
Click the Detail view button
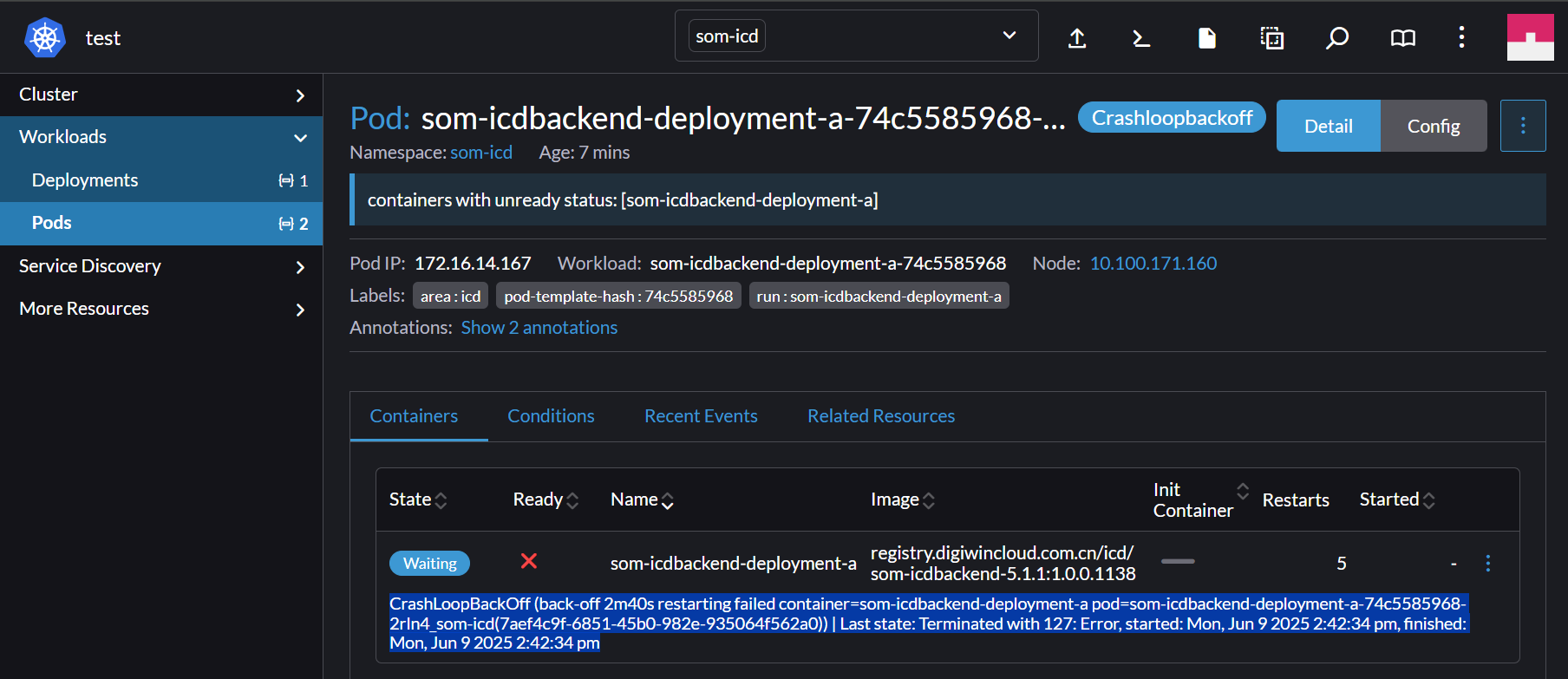pyautogui.click(x=1329, y=126)
